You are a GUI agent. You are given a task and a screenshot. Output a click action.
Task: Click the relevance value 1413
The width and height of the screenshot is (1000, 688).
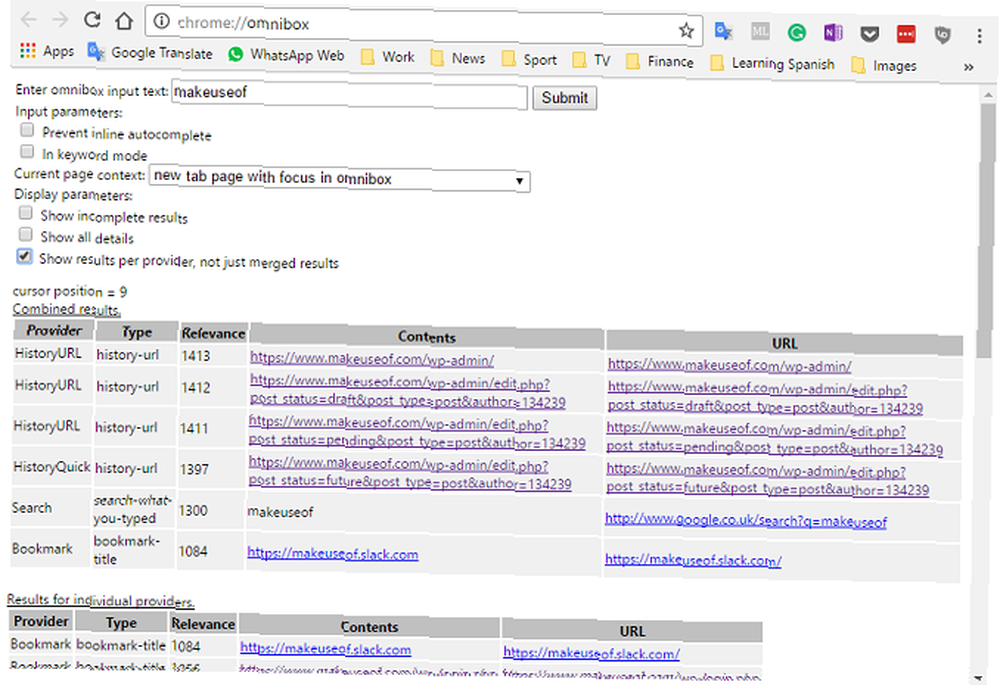195,356
